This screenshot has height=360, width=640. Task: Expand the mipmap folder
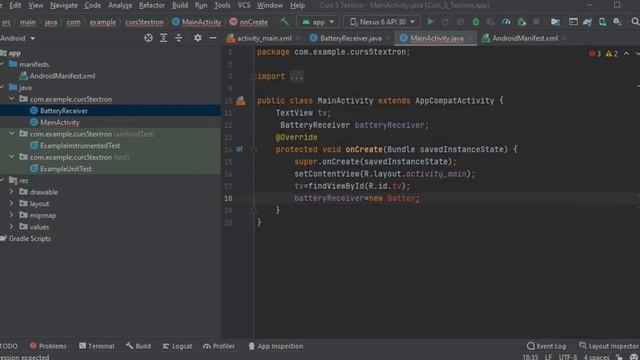pyautogui.click(x=11, y=215)
